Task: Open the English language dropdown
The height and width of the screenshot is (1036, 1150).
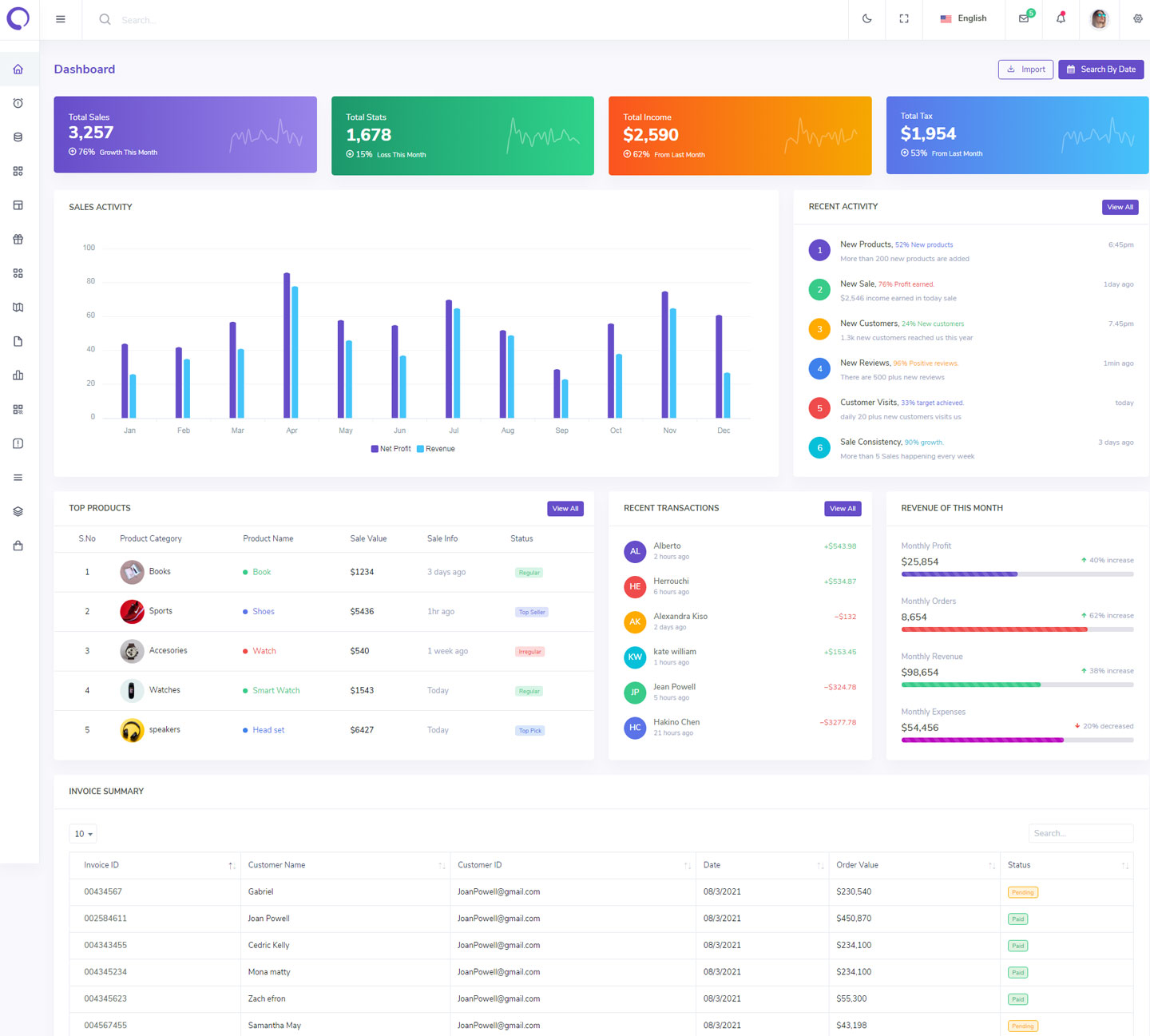Action: 963,18
